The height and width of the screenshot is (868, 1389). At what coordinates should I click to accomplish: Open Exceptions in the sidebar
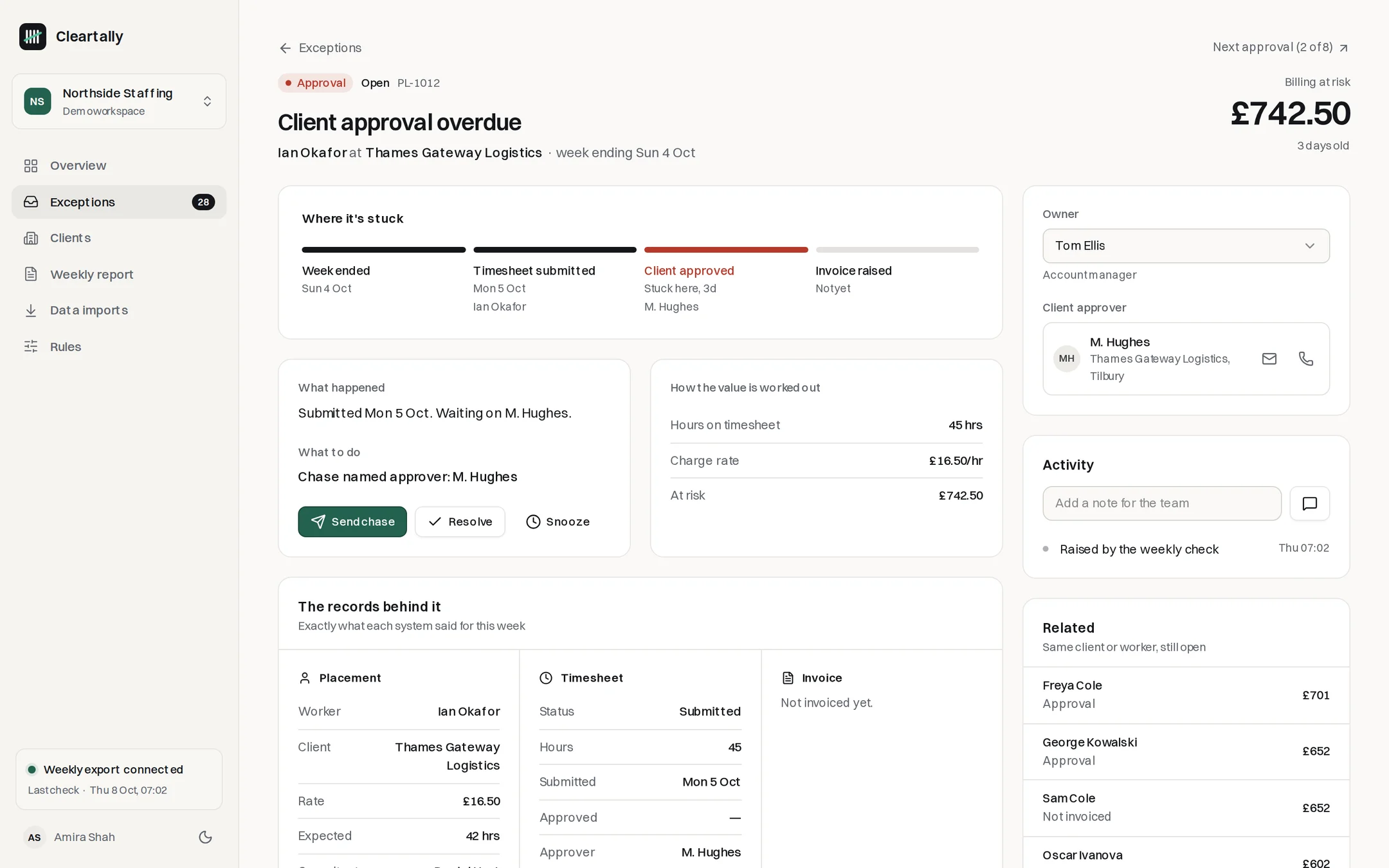pos(119,202)
